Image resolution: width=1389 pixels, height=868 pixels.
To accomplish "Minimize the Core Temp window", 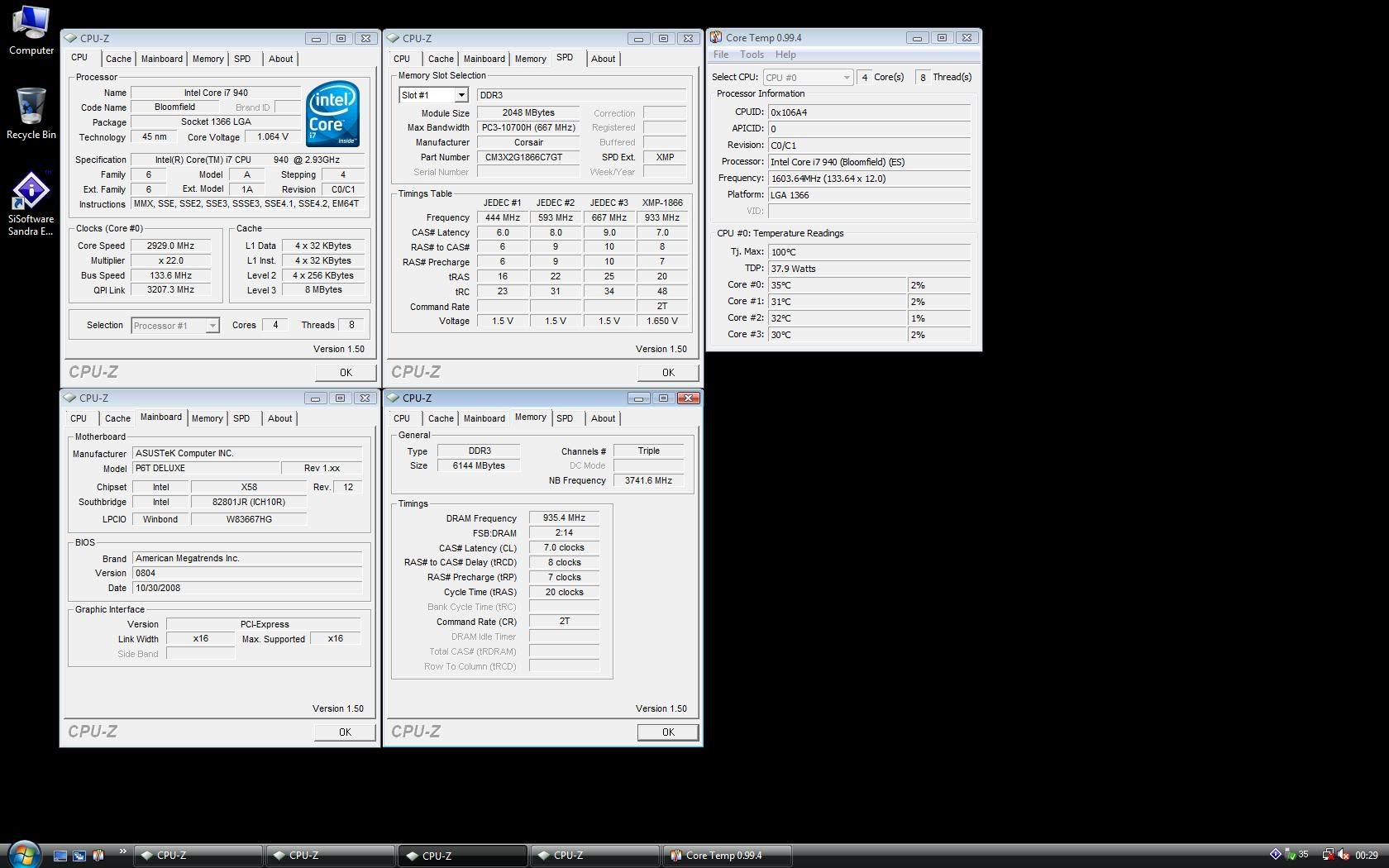I will pos(917,37).
